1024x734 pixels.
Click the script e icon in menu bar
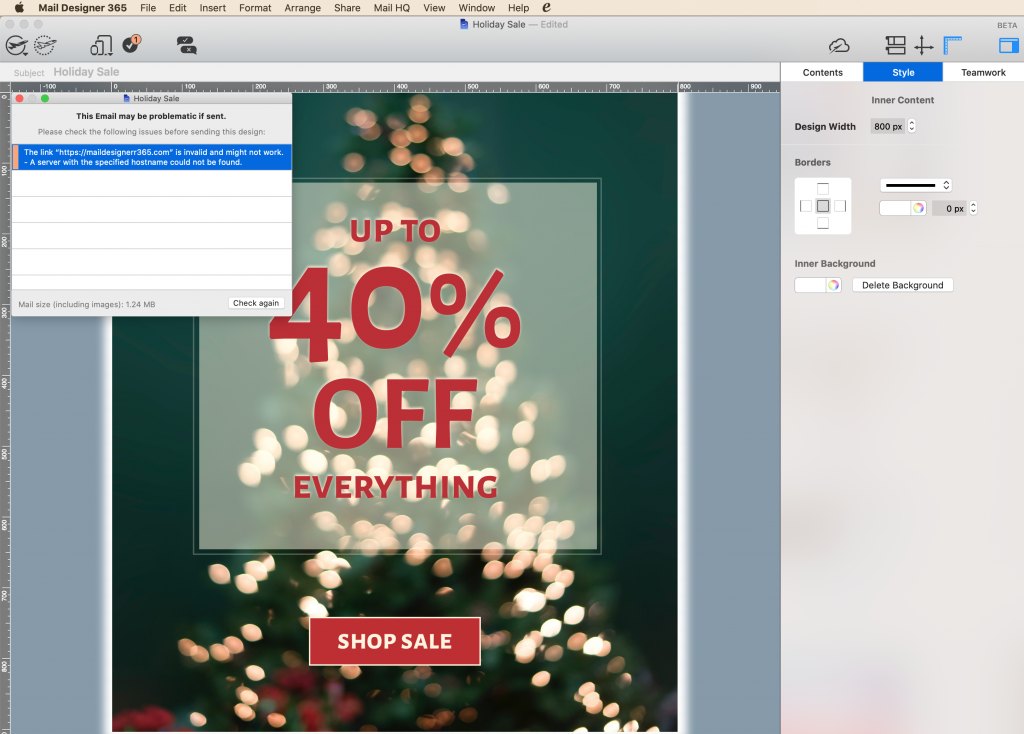[547, 8]
